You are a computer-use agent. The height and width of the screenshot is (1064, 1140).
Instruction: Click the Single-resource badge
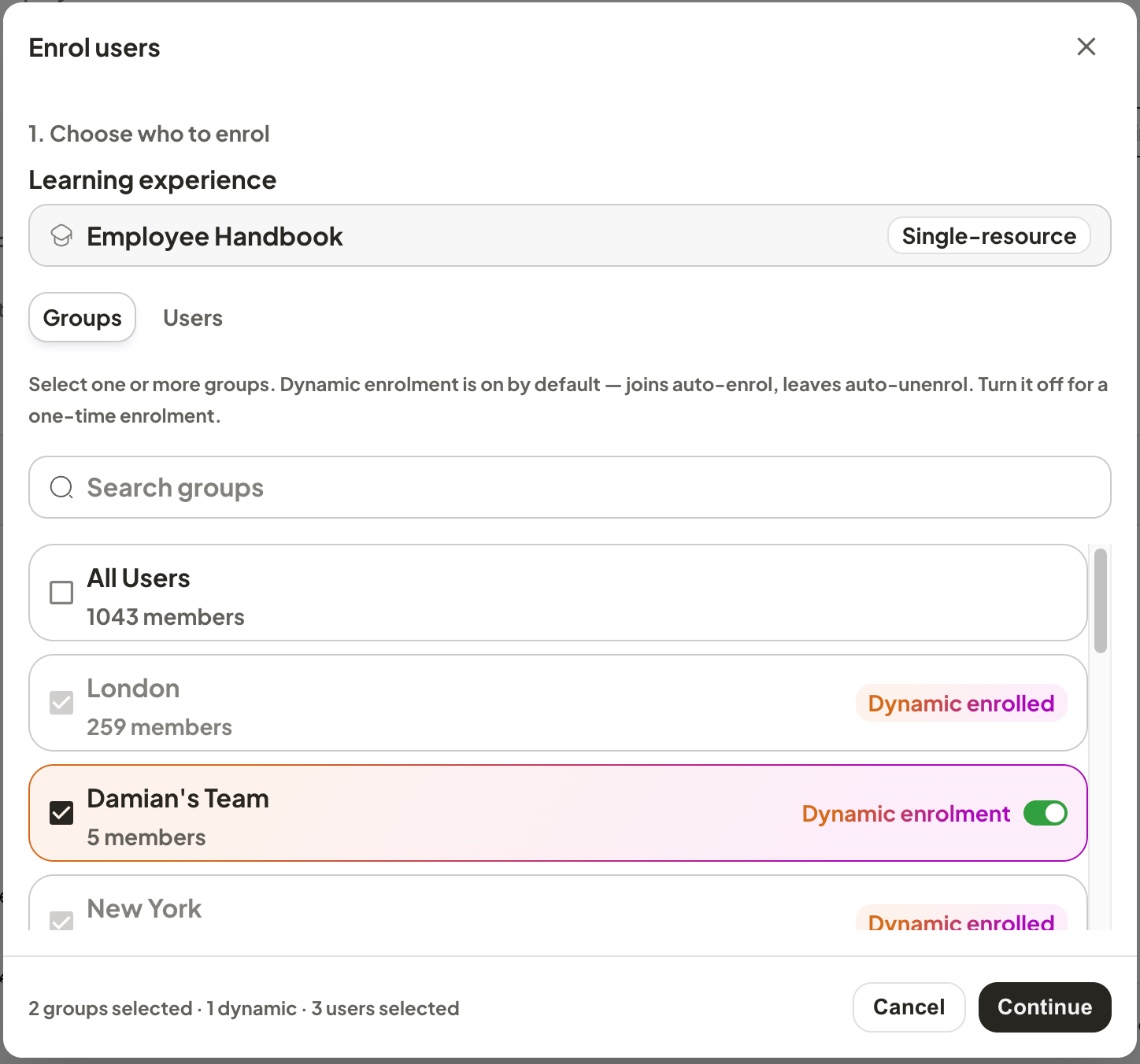(x=989, y=236)
